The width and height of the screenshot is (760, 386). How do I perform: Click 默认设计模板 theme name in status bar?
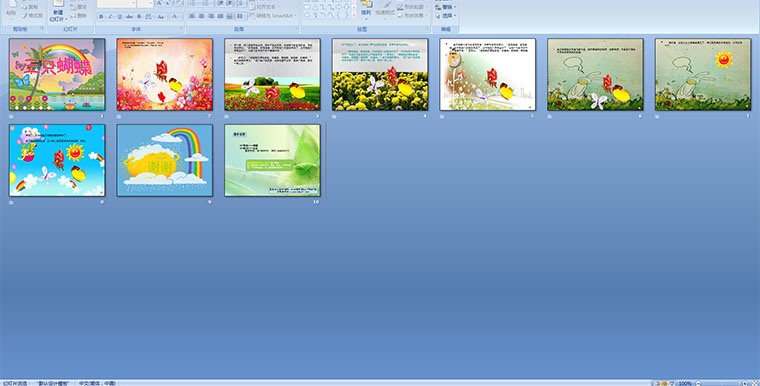pos(52,383)
